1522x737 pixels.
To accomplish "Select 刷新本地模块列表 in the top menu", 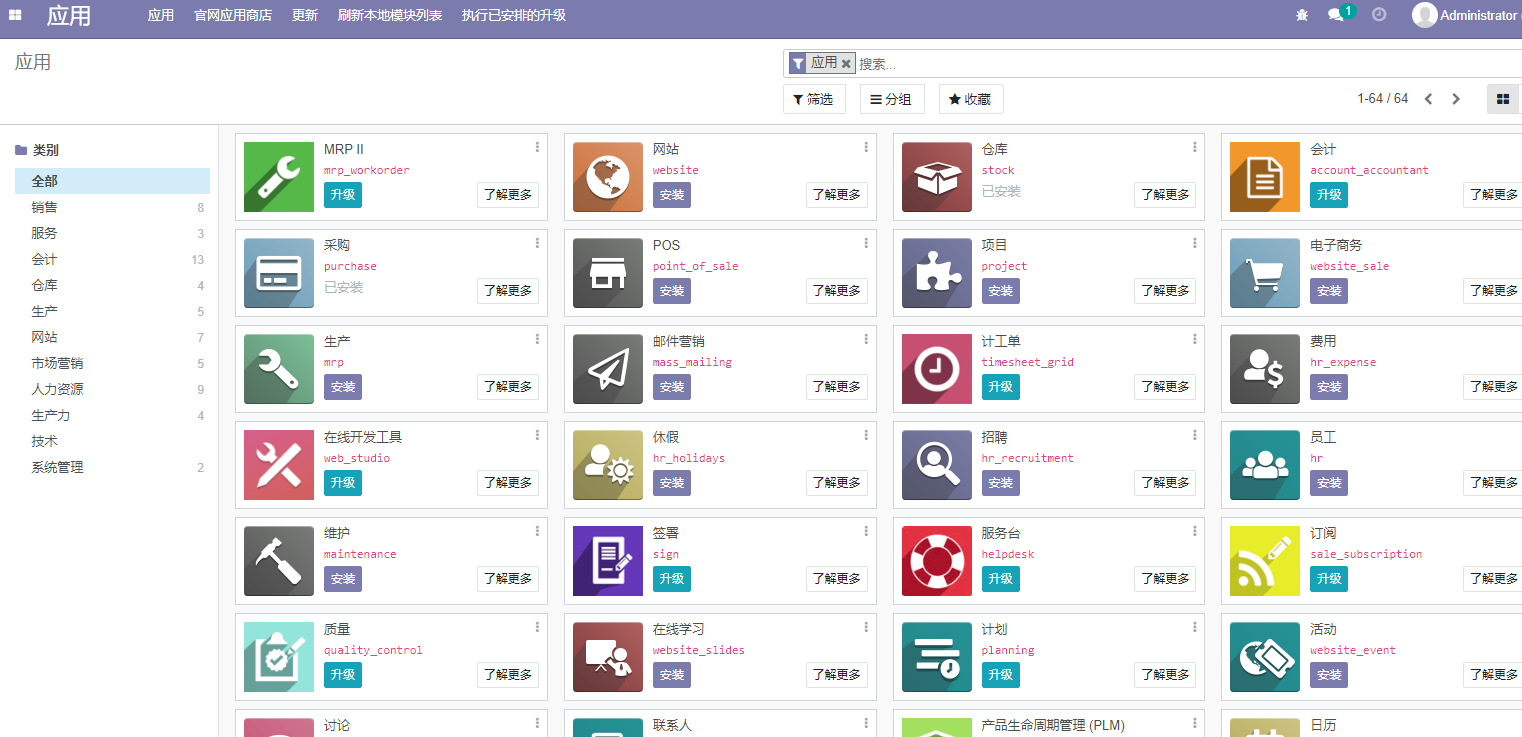I will tap(390, 15).
